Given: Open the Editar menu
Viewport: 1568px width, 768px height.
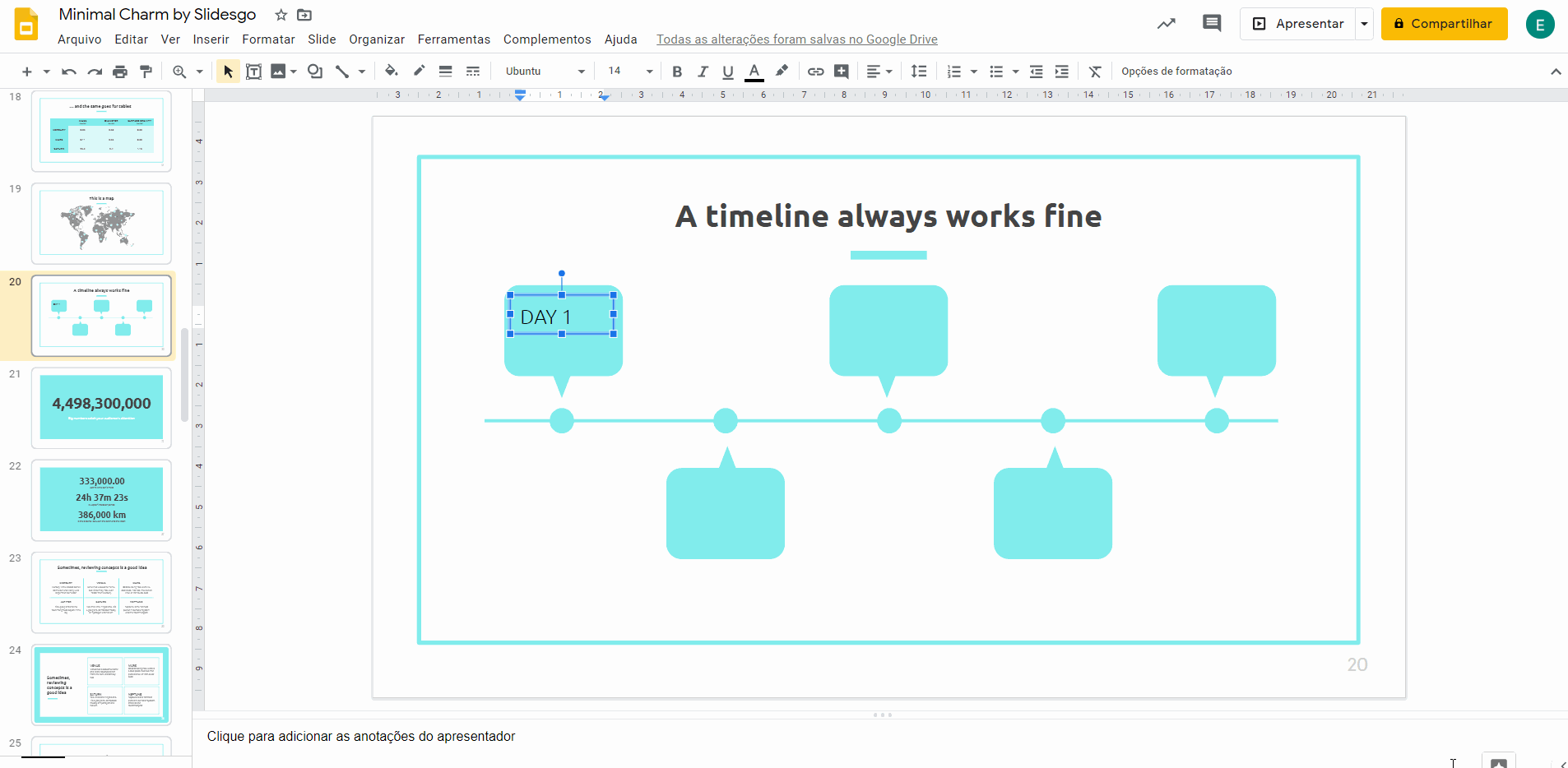Looking at the screenshot, I should (131, 39).
